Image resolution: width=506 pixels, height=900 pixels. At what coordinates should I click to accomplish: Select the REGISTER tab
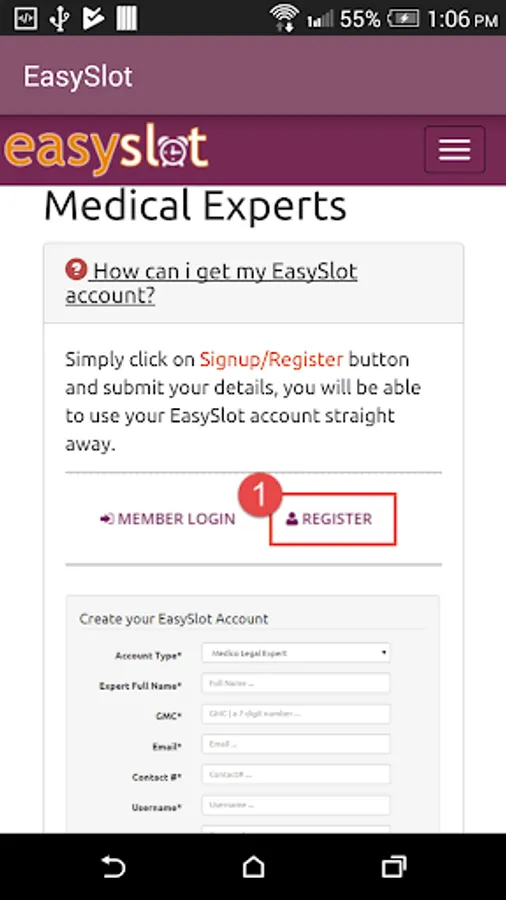[333, 519]
